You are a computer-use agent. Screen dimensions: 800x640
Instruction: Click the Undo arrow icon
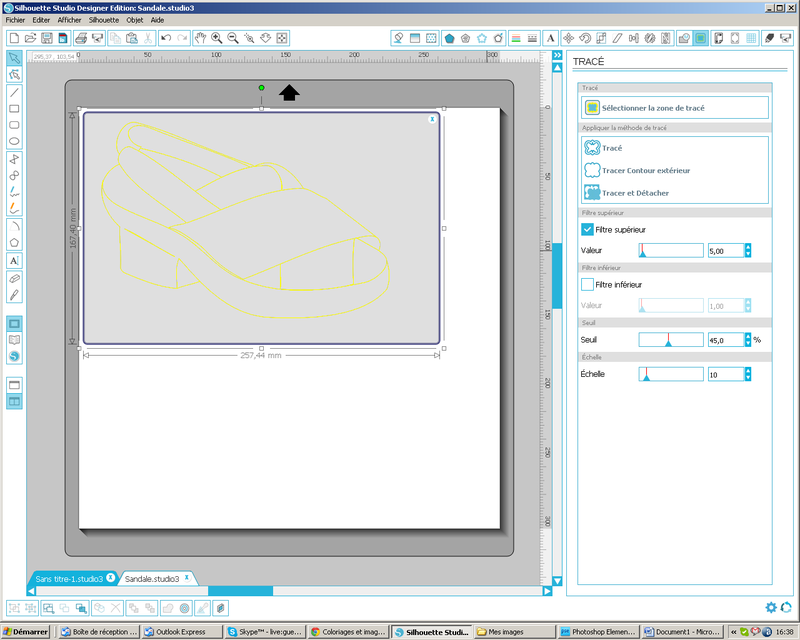click(166, 37)
